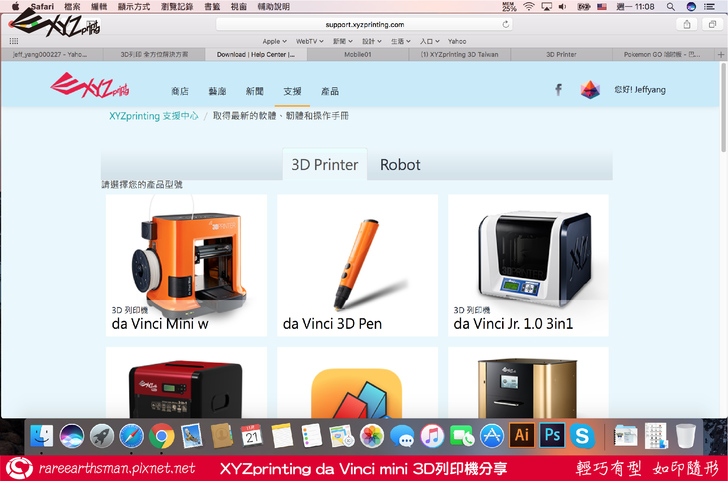This screenshot has height=481, width=728.
Task: Click 新聞 in site navigation
Action: pyautogui.click(x=255, y=91)
